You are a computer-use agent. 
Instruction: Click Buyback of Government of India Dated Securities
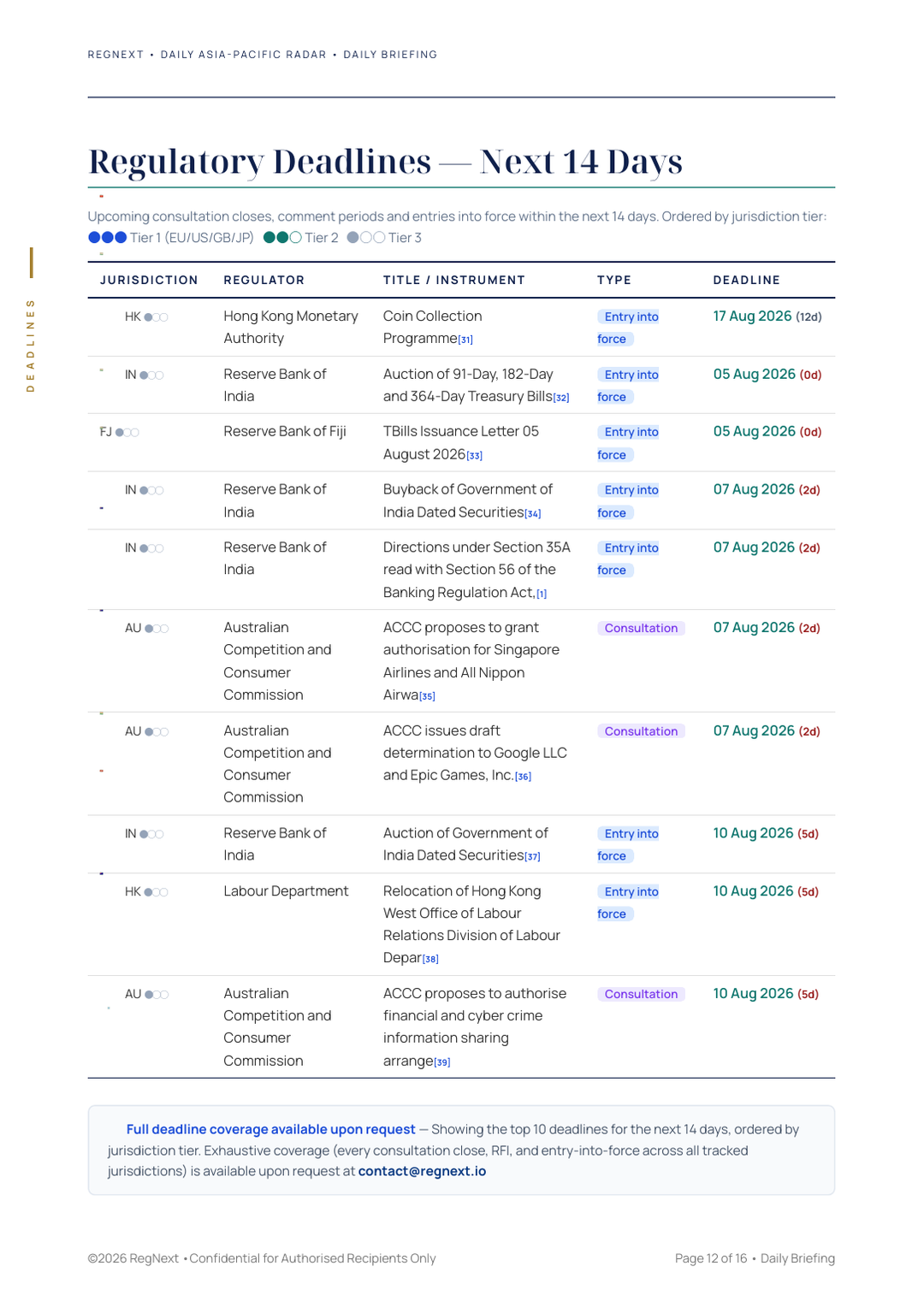tap(468, 500)
